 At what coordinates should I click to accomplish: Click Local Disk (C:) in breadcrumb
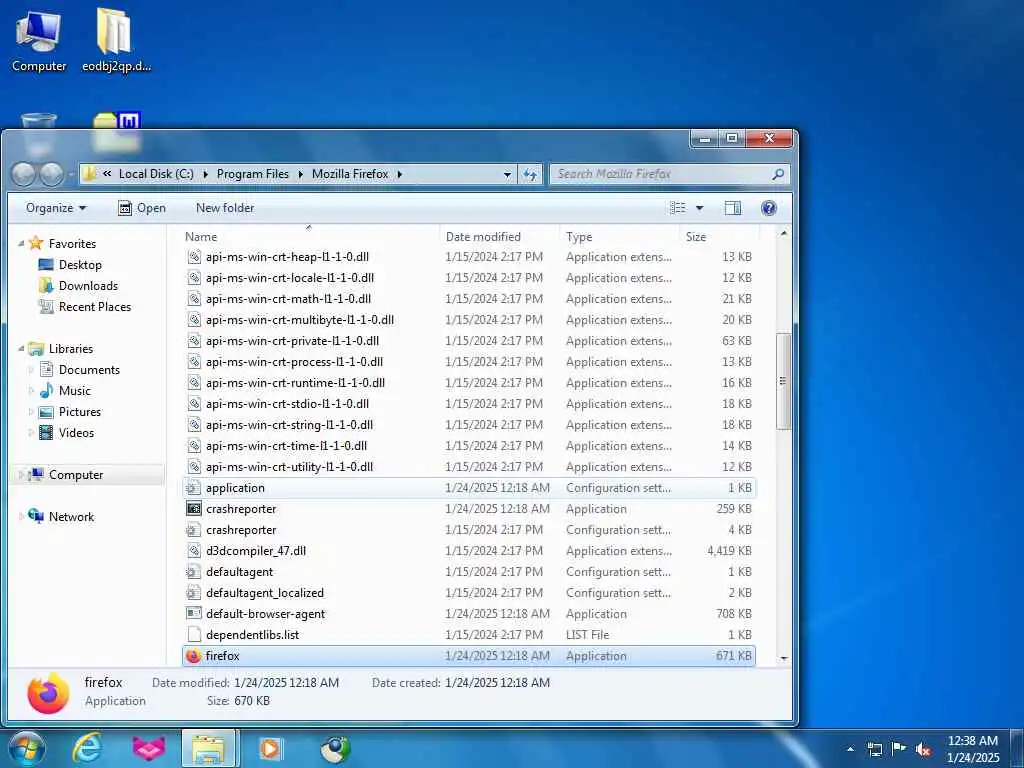[x=156, y=174]
